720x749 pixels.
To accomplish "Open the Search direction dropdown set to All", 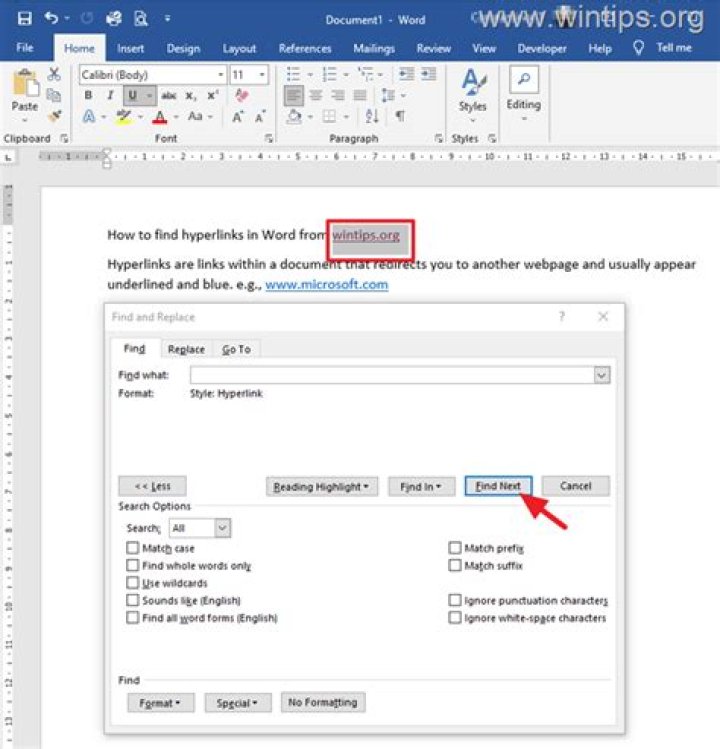I will [x=199, y=528].
